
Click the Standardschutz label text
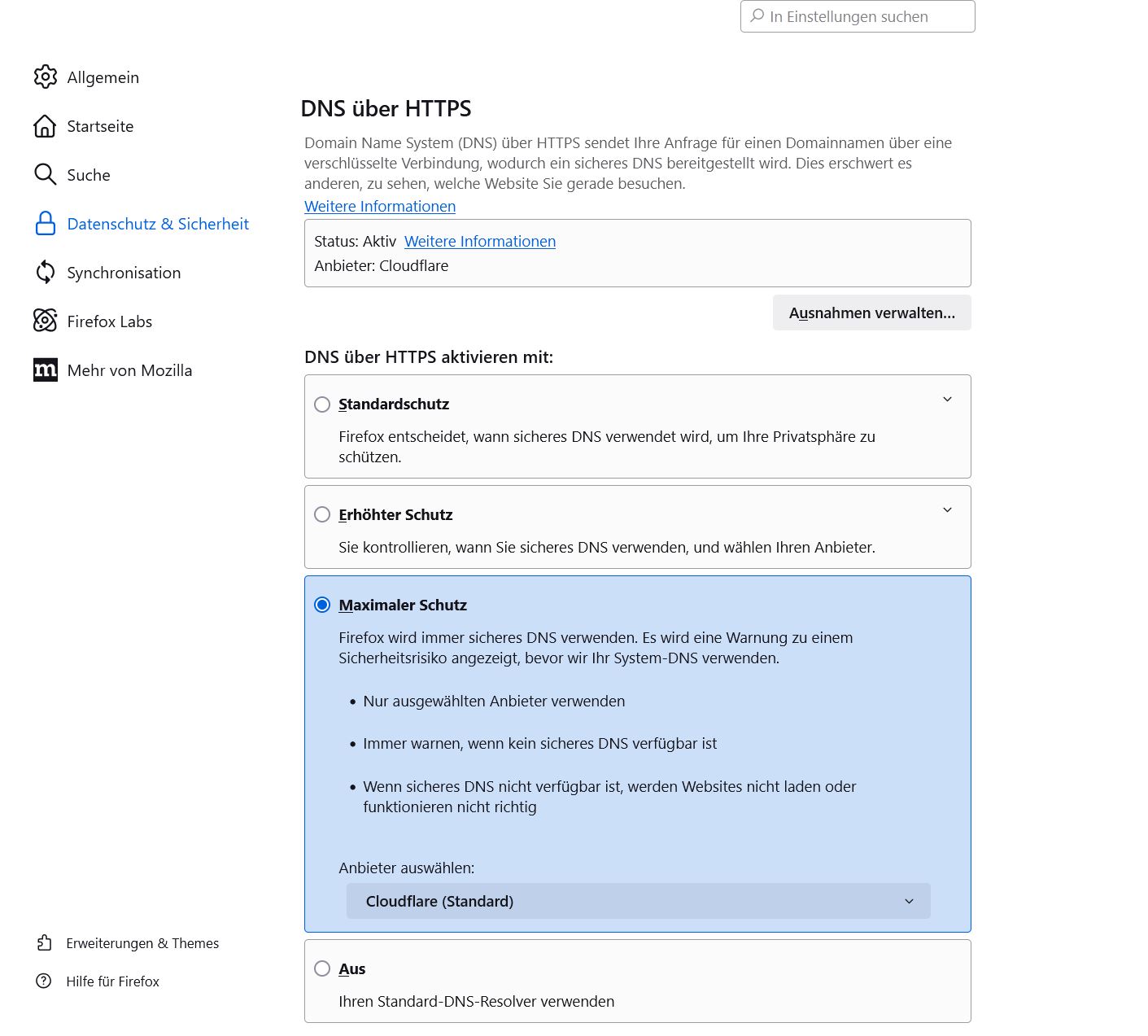394,404
